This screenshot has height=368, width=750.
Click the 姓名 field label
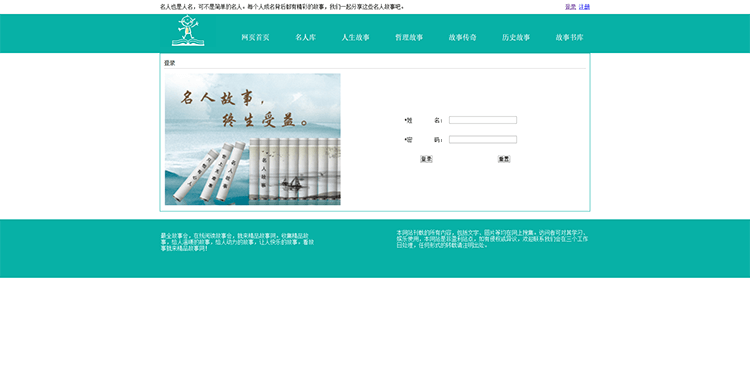tap(424, 121)
